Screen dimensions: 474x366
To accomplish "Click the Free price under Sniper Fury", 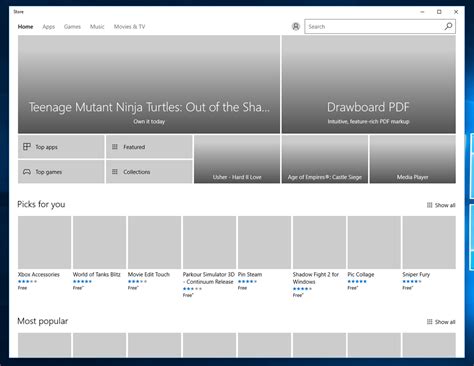I will (x=408, y=288).
